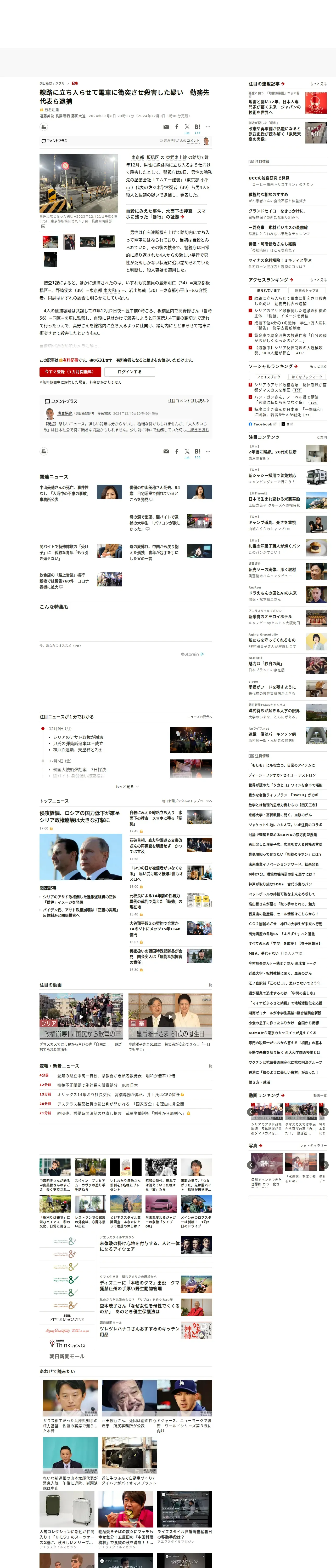The image size is (336, 1568).
Task: Click the ニュースの要点へ link
Action: tap(199, 717)
